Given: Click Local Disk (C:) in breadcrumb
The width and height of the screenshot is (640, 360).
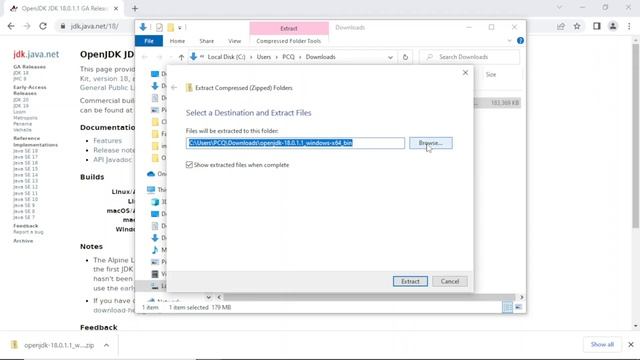Looking at the screenshot, I should [x=227, y=57].
